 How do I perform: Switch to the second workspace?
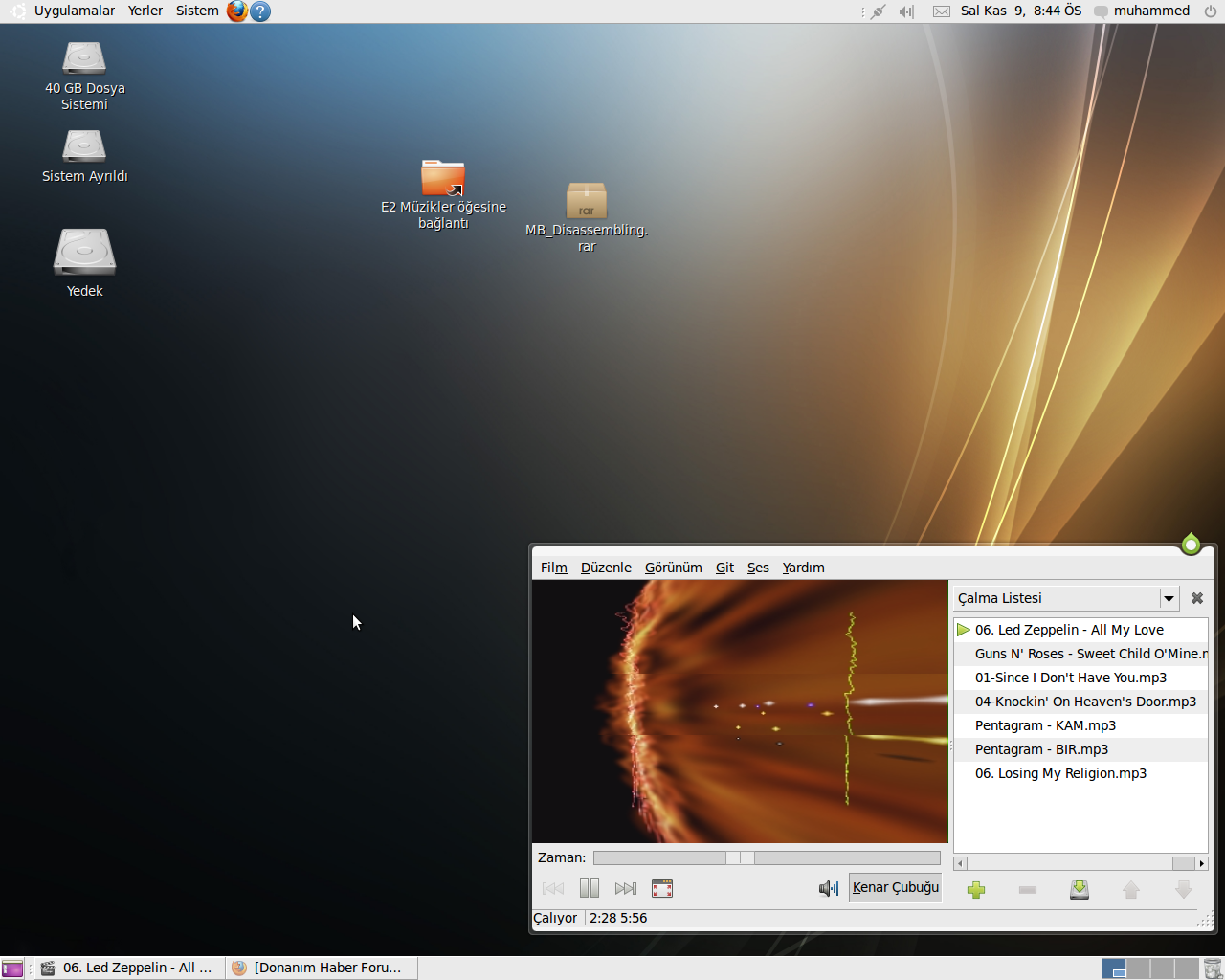tap(1139, 969)
